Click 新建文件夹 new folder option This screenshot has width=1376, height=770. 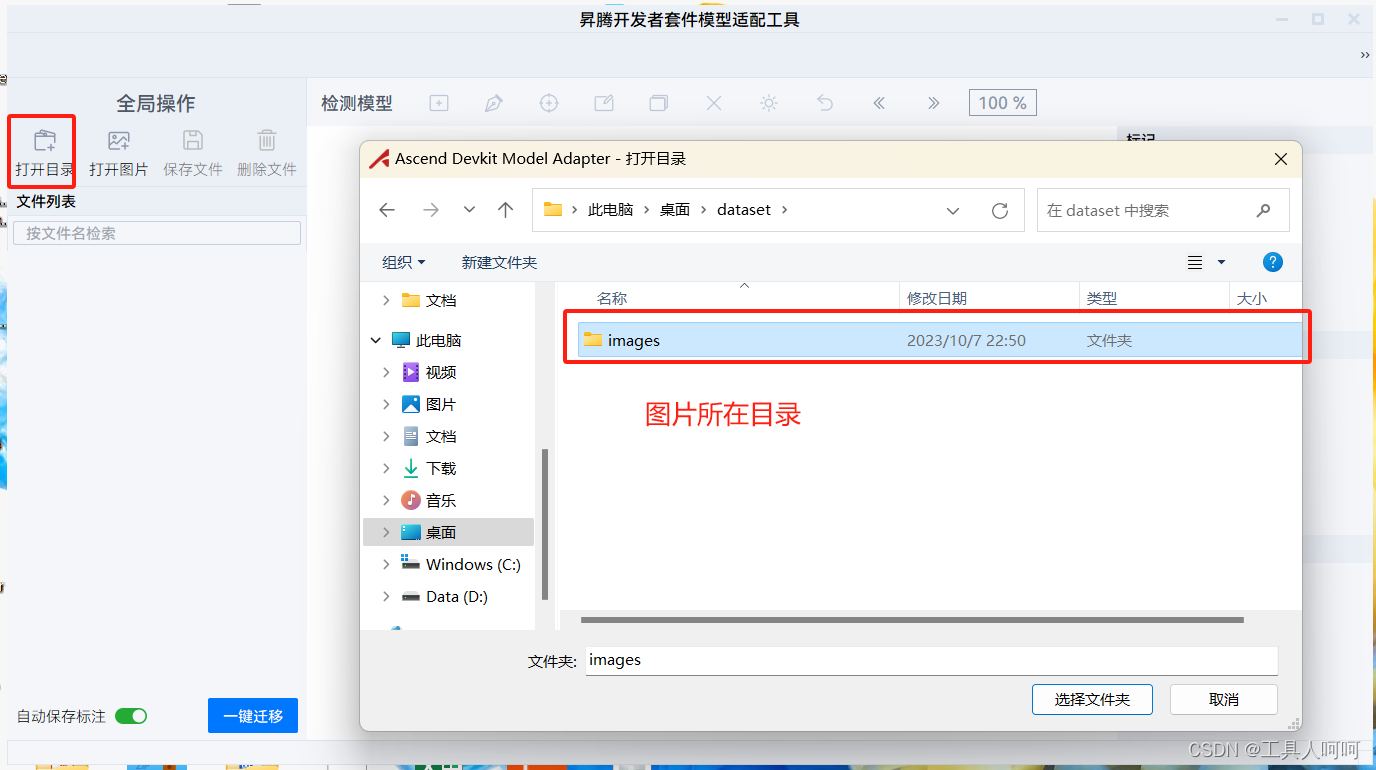[x=499, y=262]
